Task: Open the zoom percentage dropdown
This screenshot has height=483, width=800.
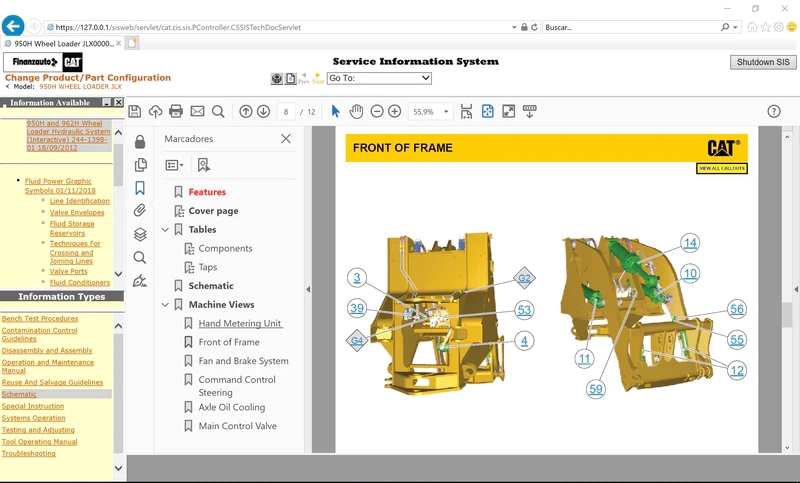Action: pos(446,112)
